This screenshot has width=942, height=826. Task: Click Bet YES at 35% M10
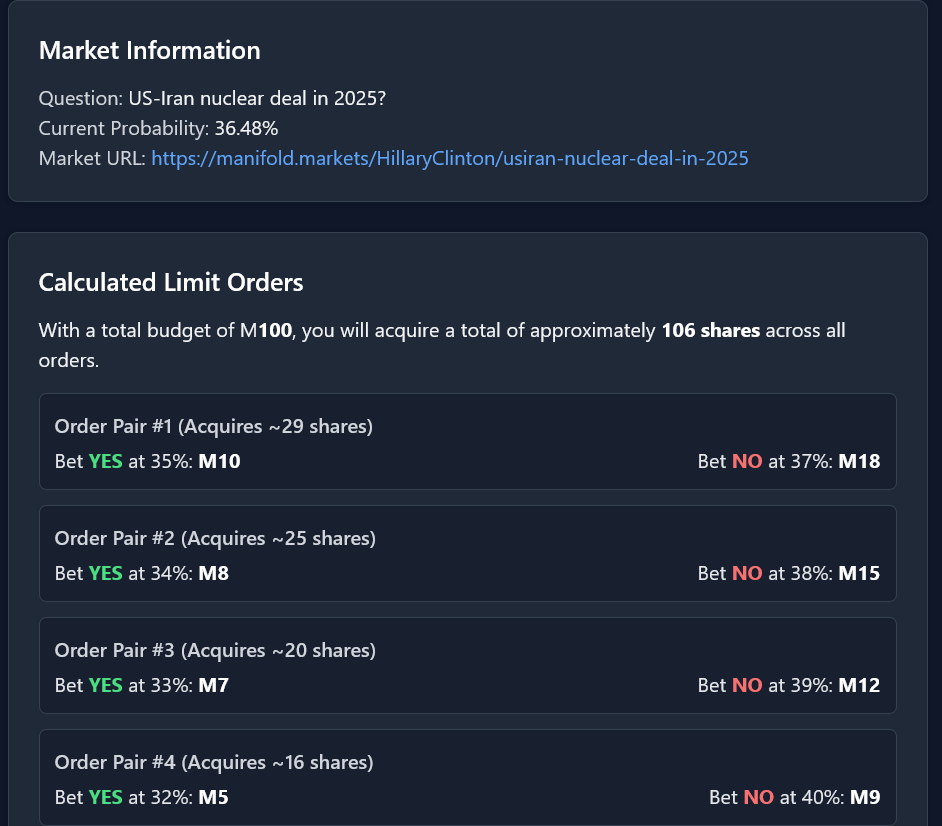[147, 461]
